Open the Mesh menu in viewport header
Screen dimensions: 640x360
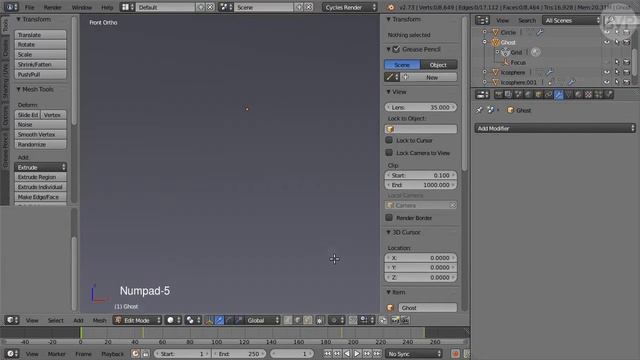coord(99,320)
